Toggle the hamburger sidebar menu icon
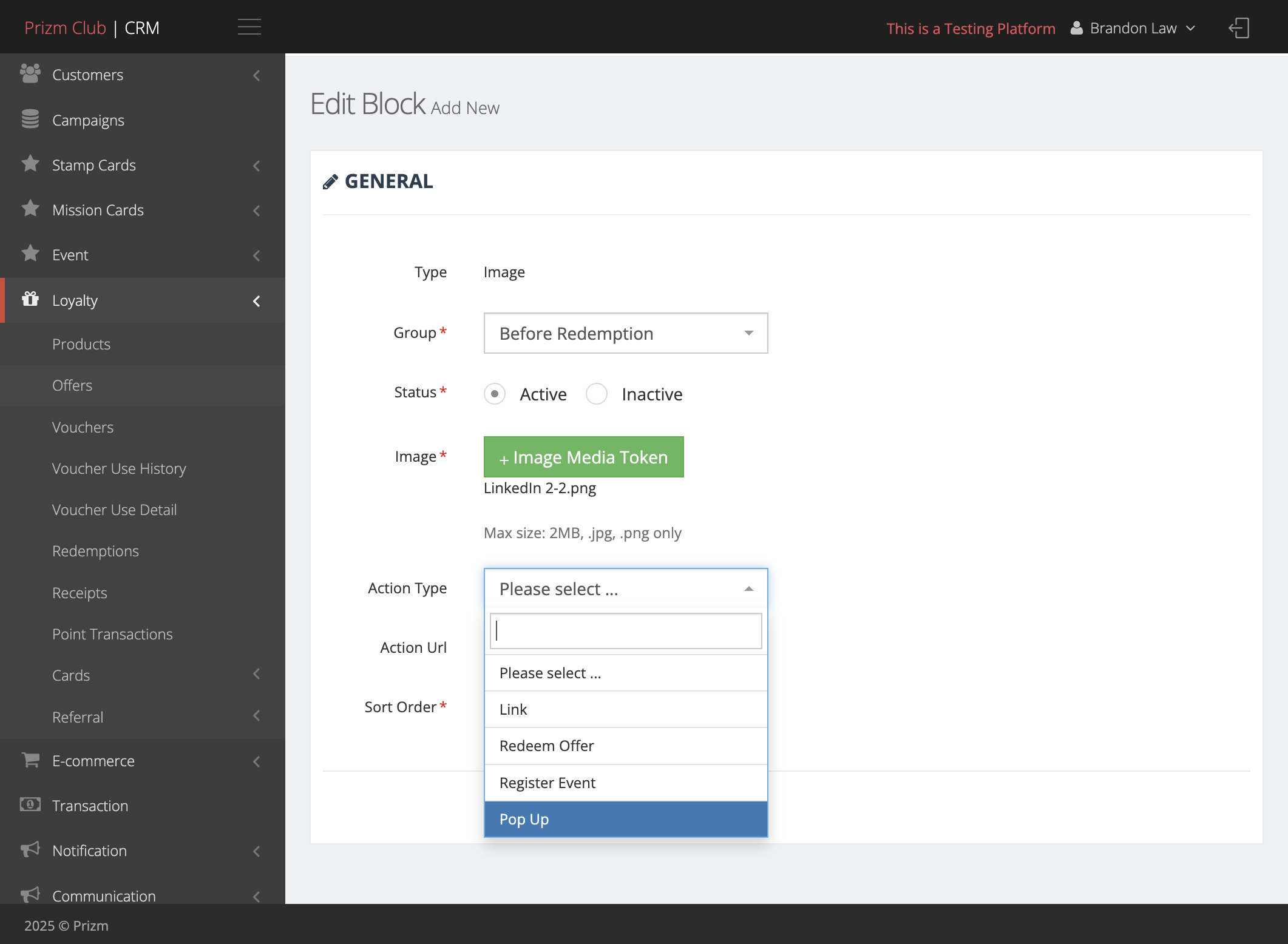Image resolution: width=1288 pixels, height=944 pixels. pos(249,27)
